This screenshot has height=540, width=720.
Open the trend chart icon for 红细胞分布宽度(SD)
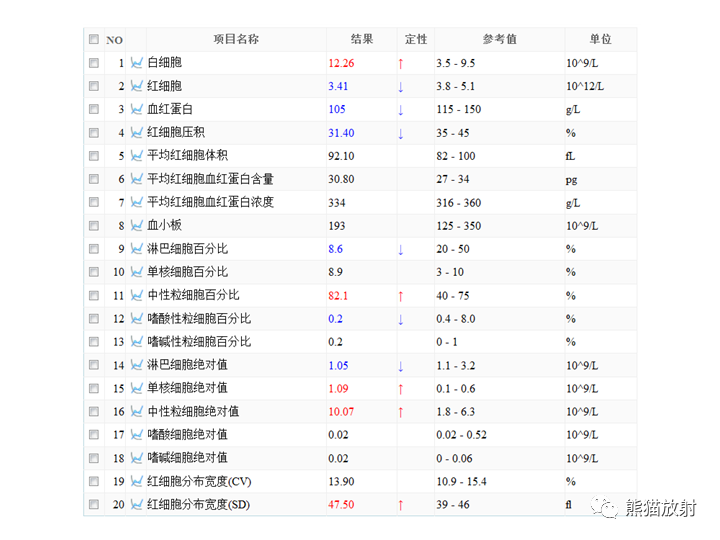[136, 505]
